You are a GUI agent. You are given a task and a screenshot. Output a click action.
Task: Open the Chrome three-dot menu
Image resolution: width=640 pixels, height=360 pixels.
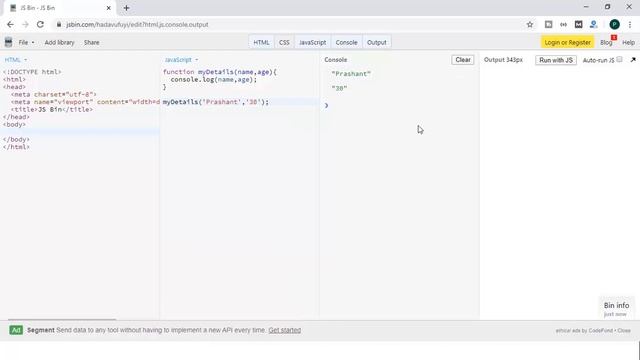coord(630,24)
